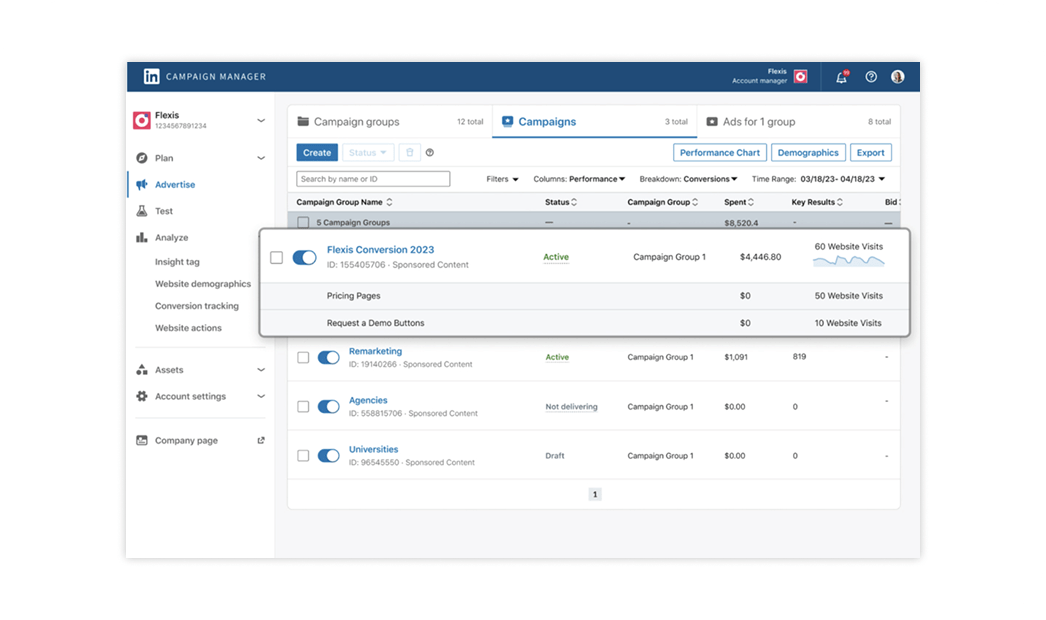1046x620 pixels.
Task: Click the user profile avatar
Action: coord(898,77)
